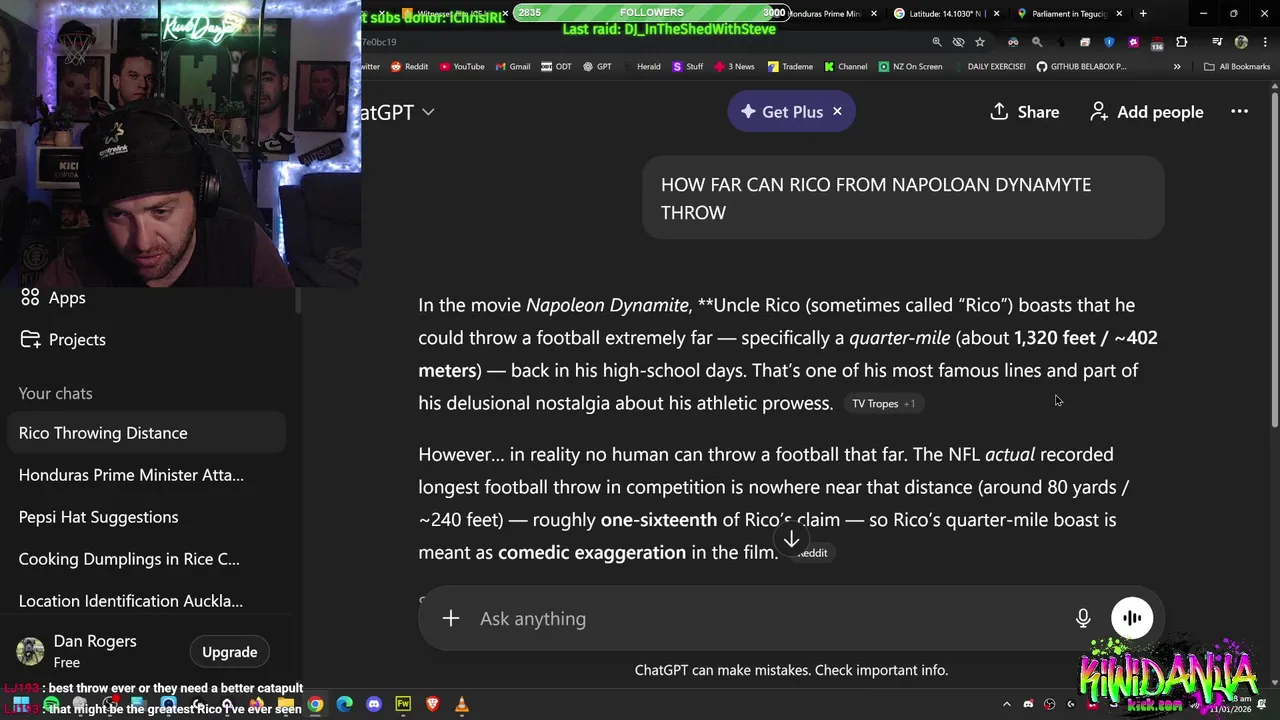Collapse the Your chats section

click(55, 394)
